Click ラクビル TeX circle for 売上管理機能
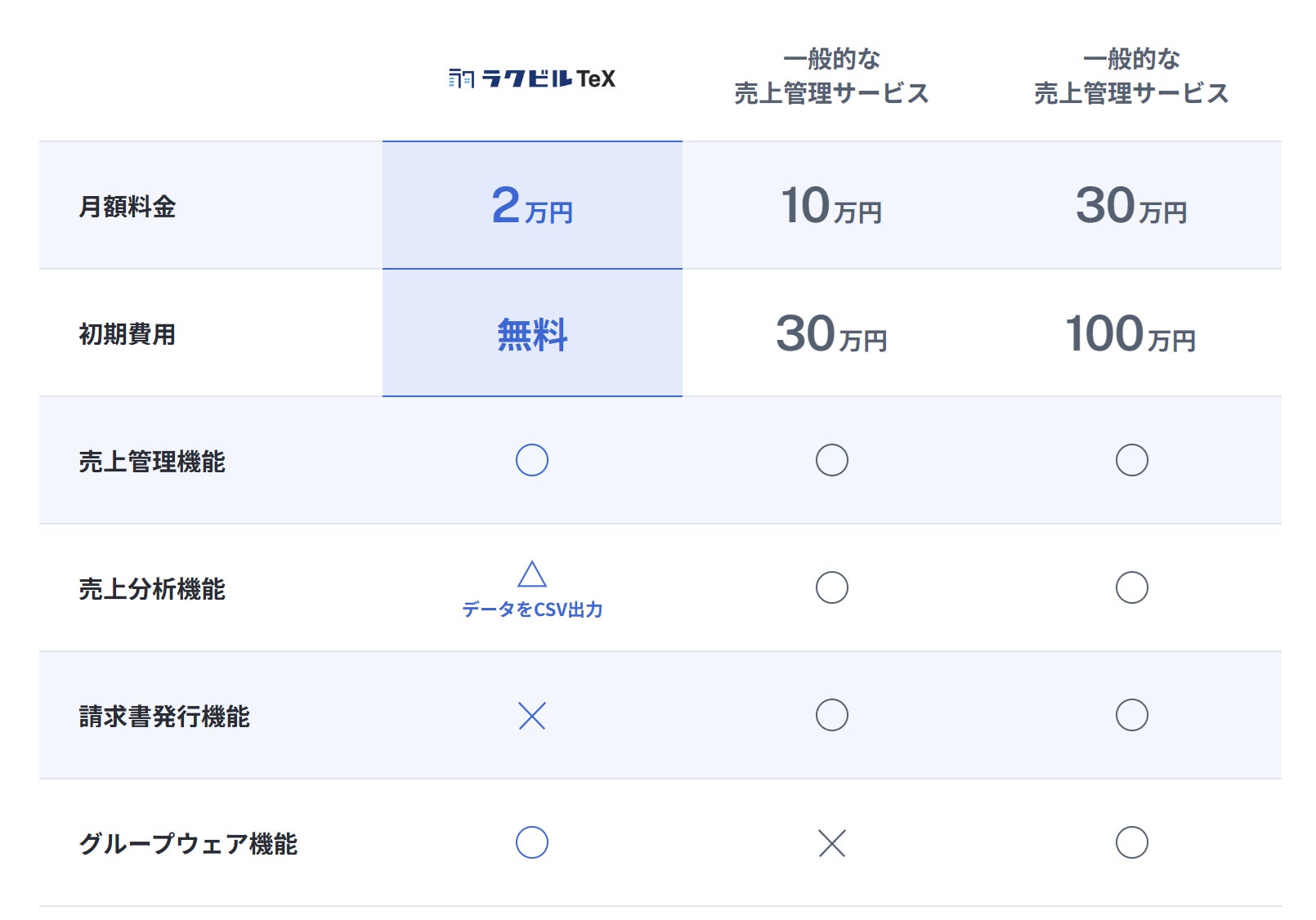The image size is (1316, 920). click(x=532, y=460)
